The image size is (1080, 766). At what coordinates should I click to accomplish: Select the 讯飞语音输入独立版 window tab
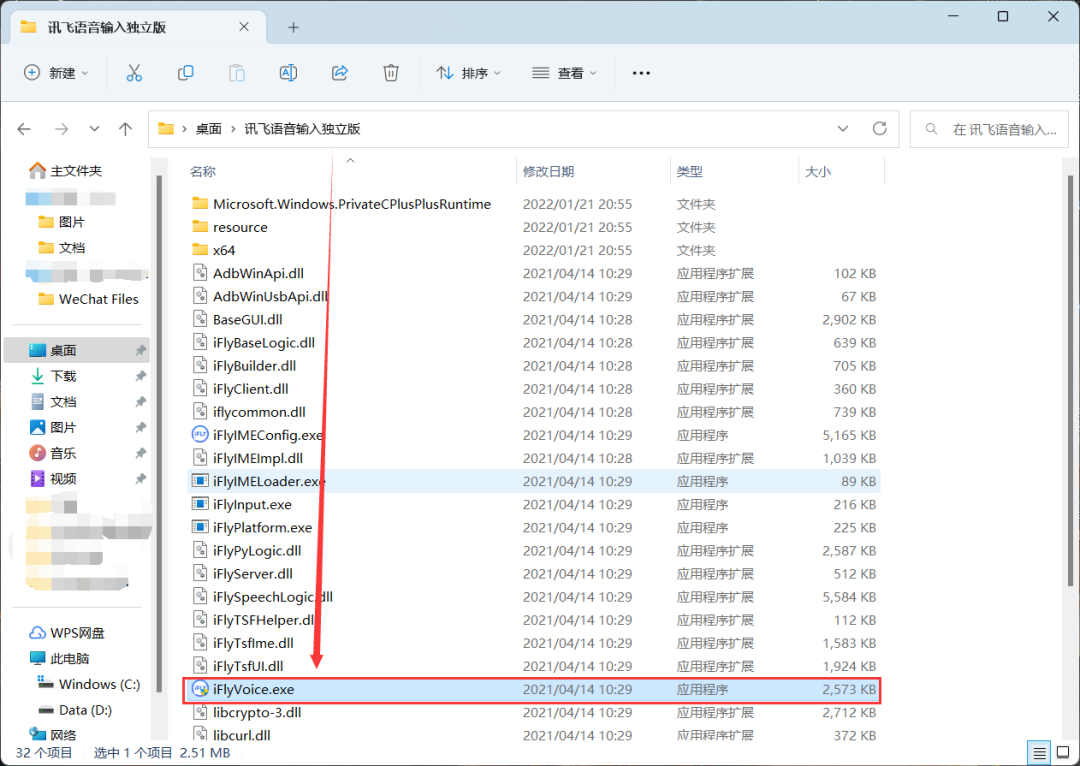(139, 28)
